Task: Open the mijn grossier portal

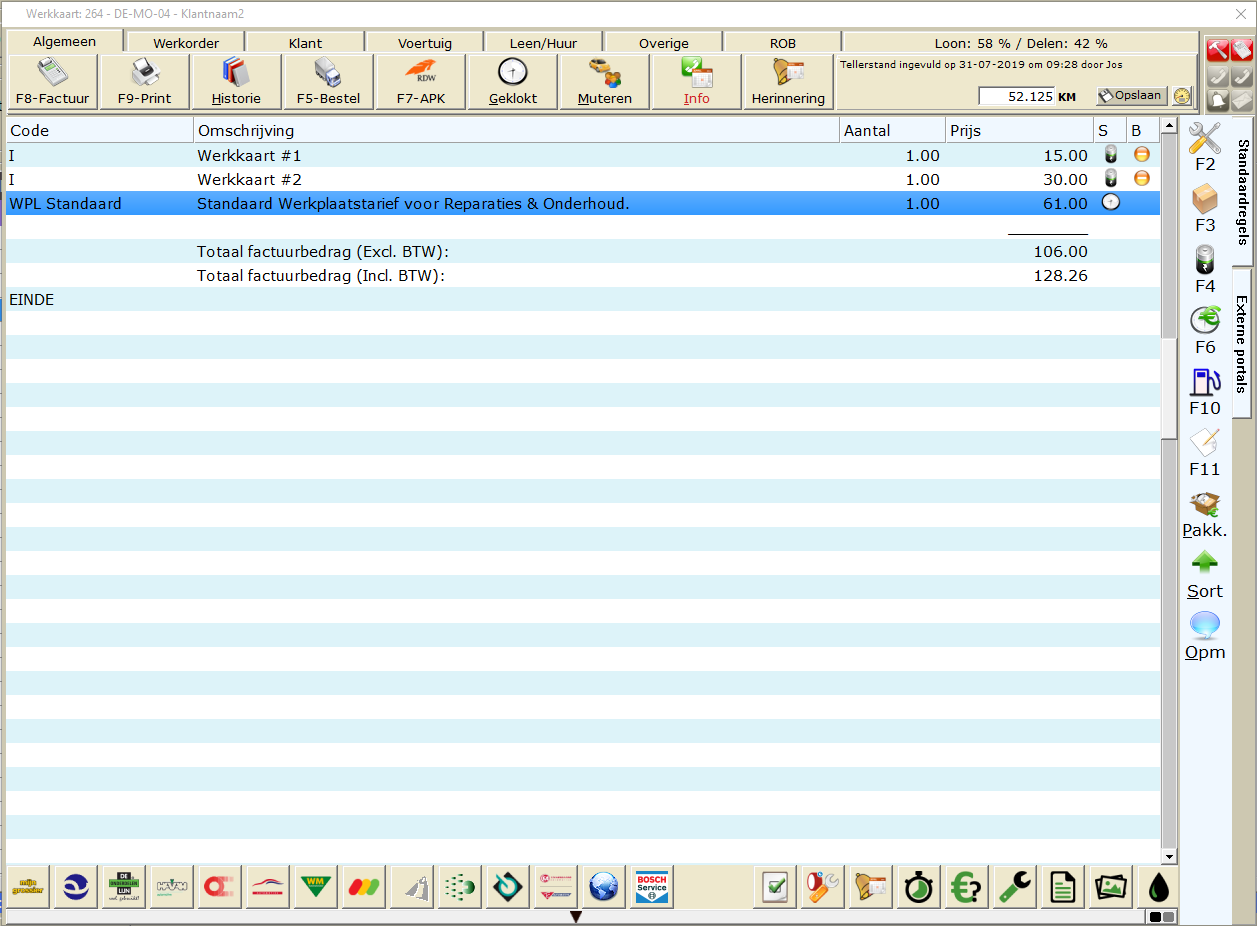Action: [x=28, y=887]
